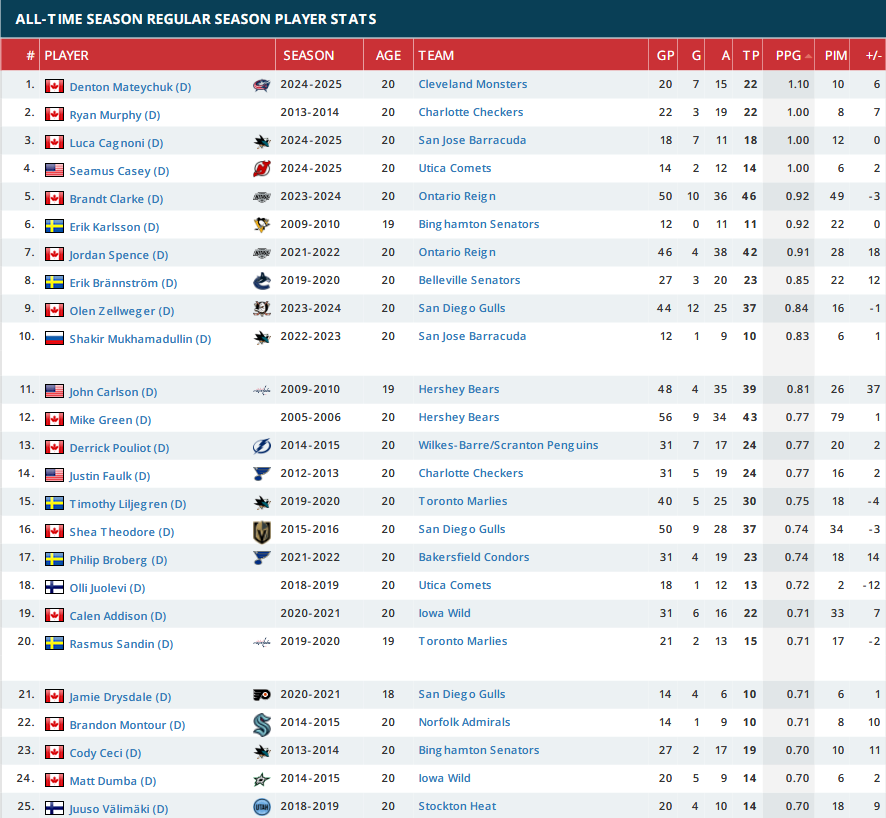Click Penguins logo next to Erik Karlsson

262,225
